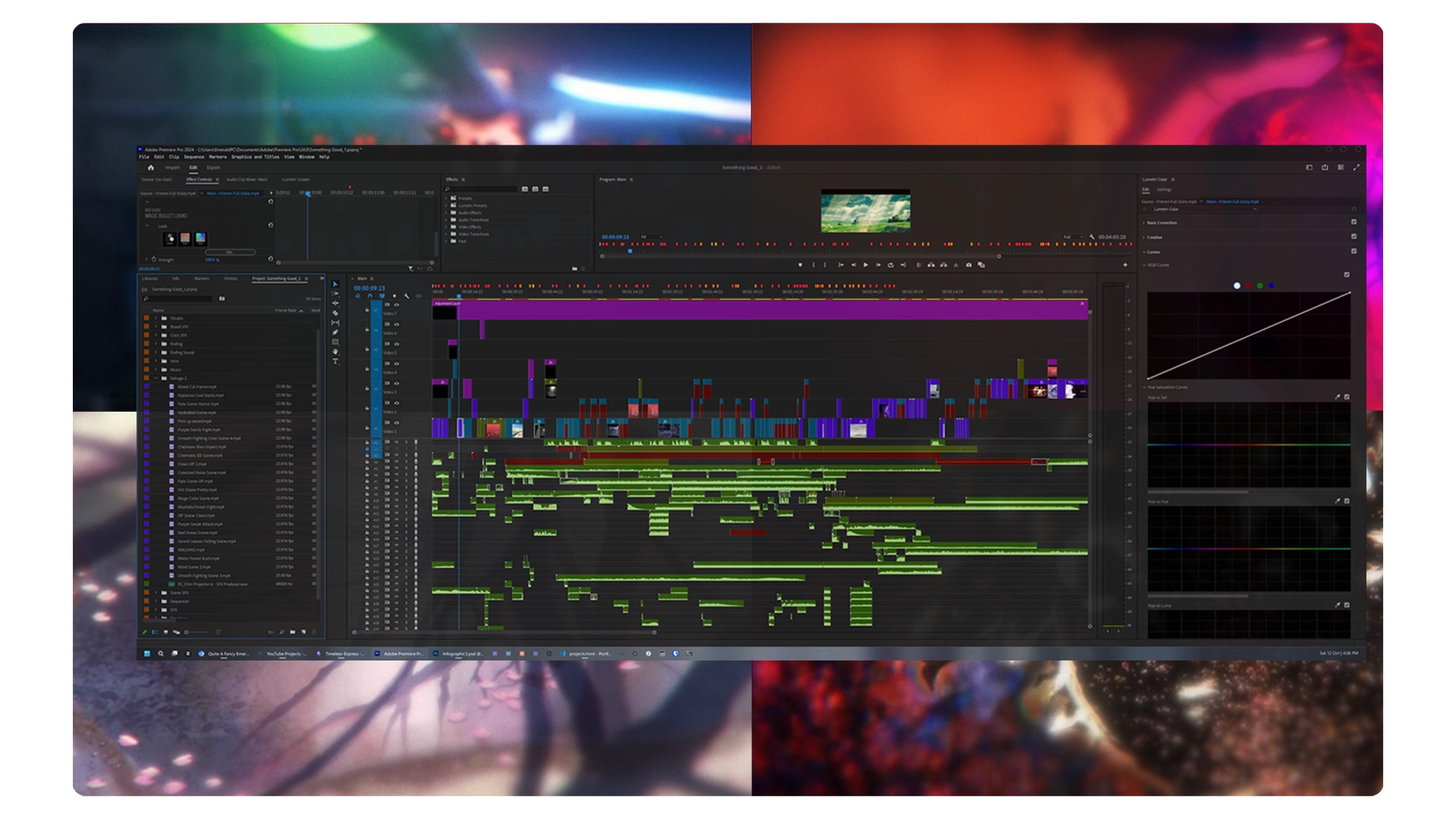Screen dimensions: 1456x819
Task: Expand the Visuals bin
Action: click(x=156, y=318)
